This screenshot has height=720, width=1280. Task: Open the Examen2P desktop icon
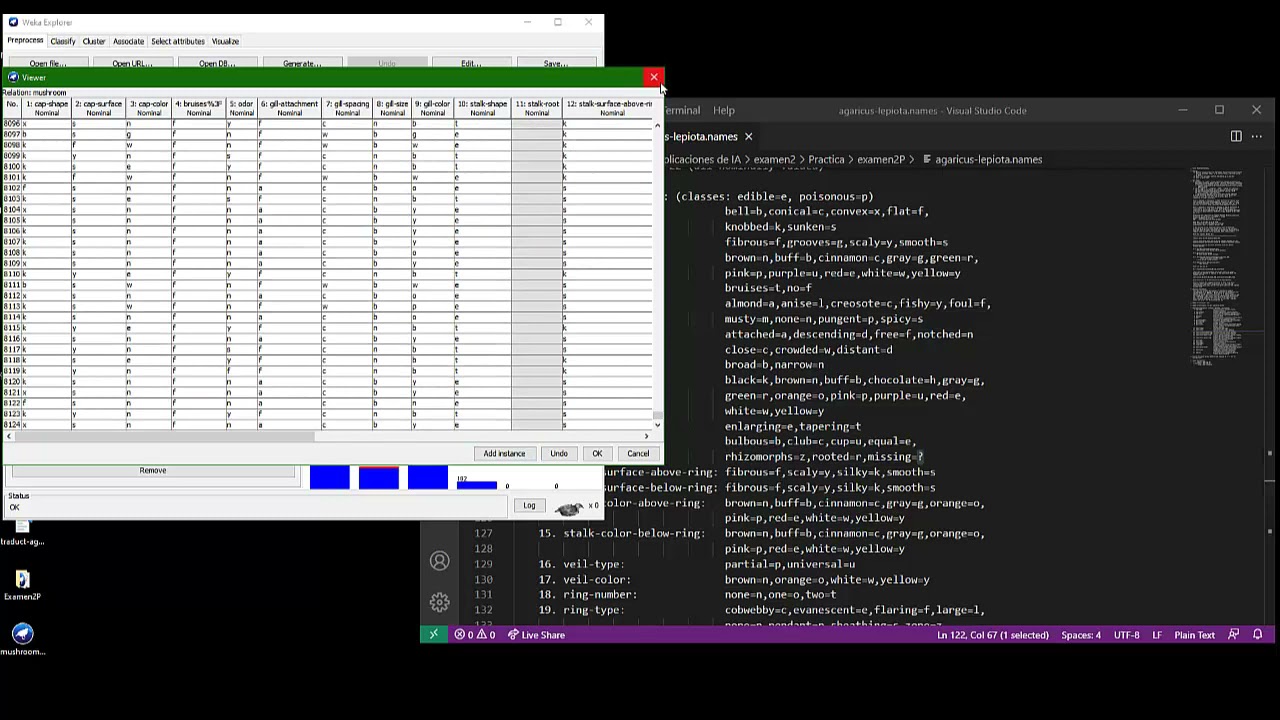pos(22,585)
